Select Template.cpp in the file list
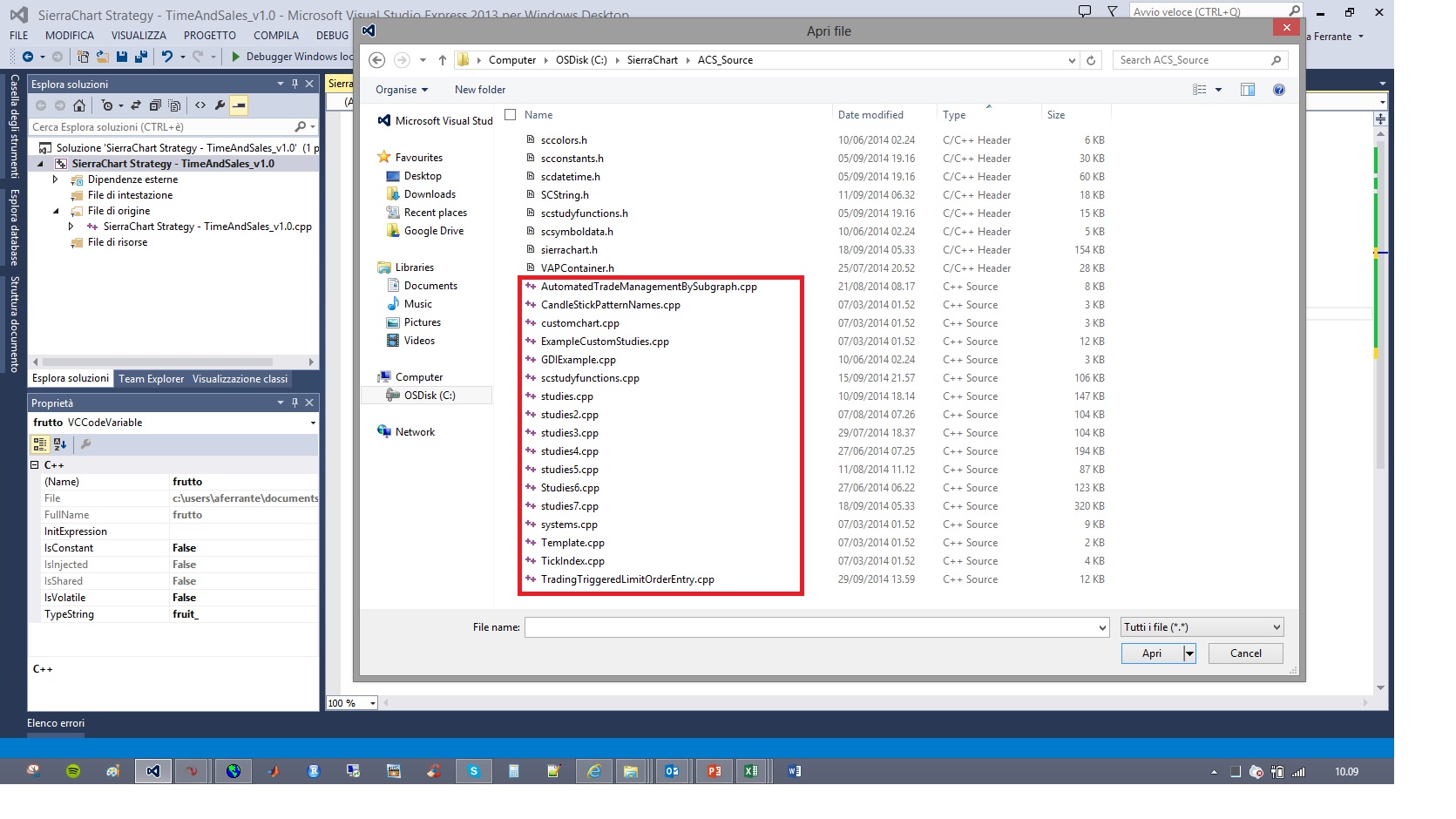The width and height of the screenshot is (1456, 819). (572, 543)
